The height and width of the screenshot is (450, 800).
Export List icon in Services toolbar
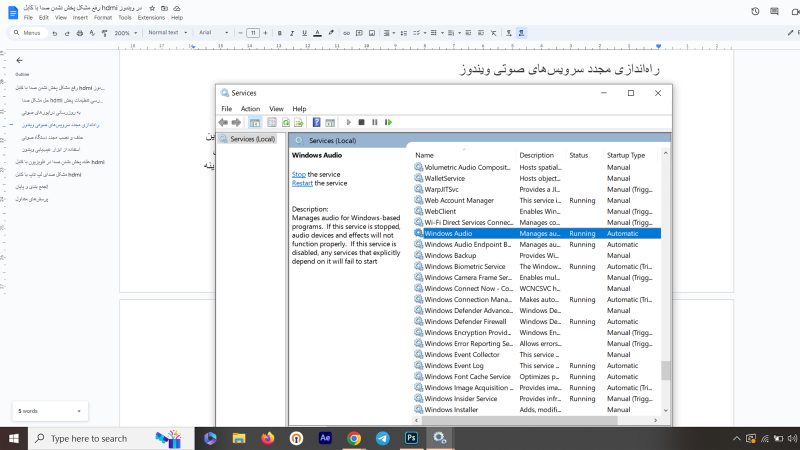(x=298, y=122)
